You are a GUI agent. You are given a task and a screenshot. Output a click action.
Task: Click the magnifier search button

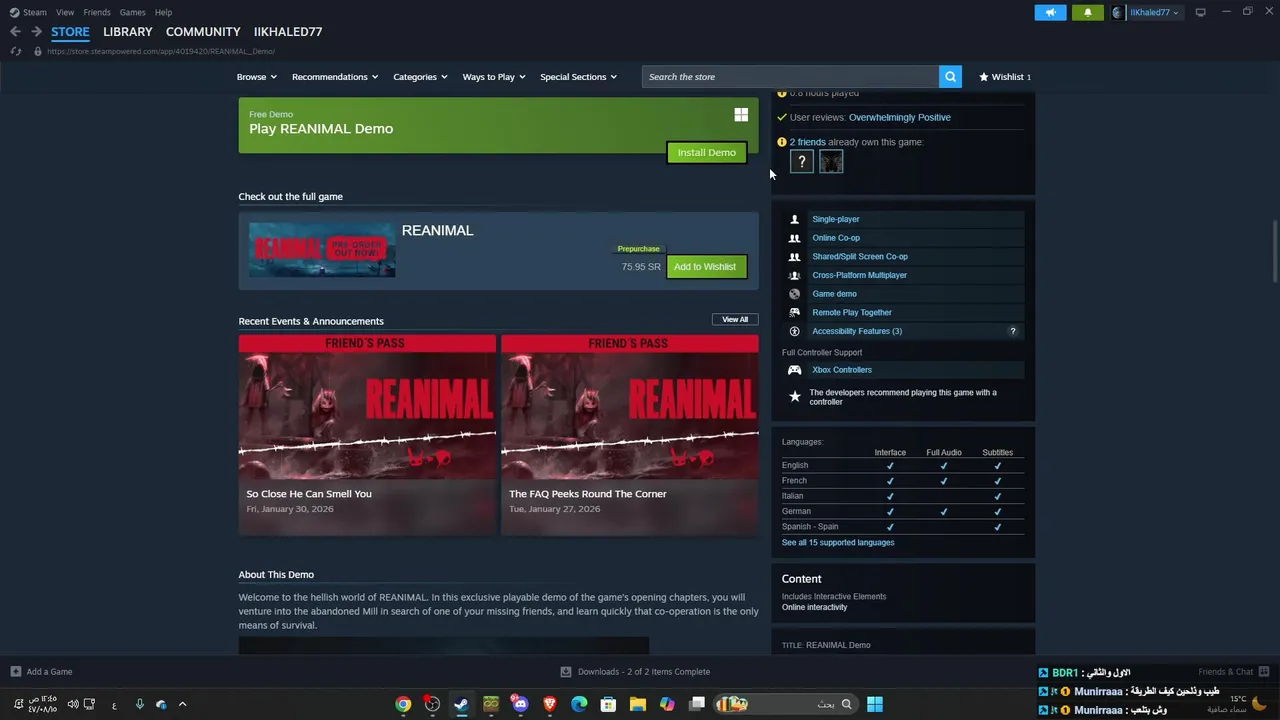tap(950, 77)
